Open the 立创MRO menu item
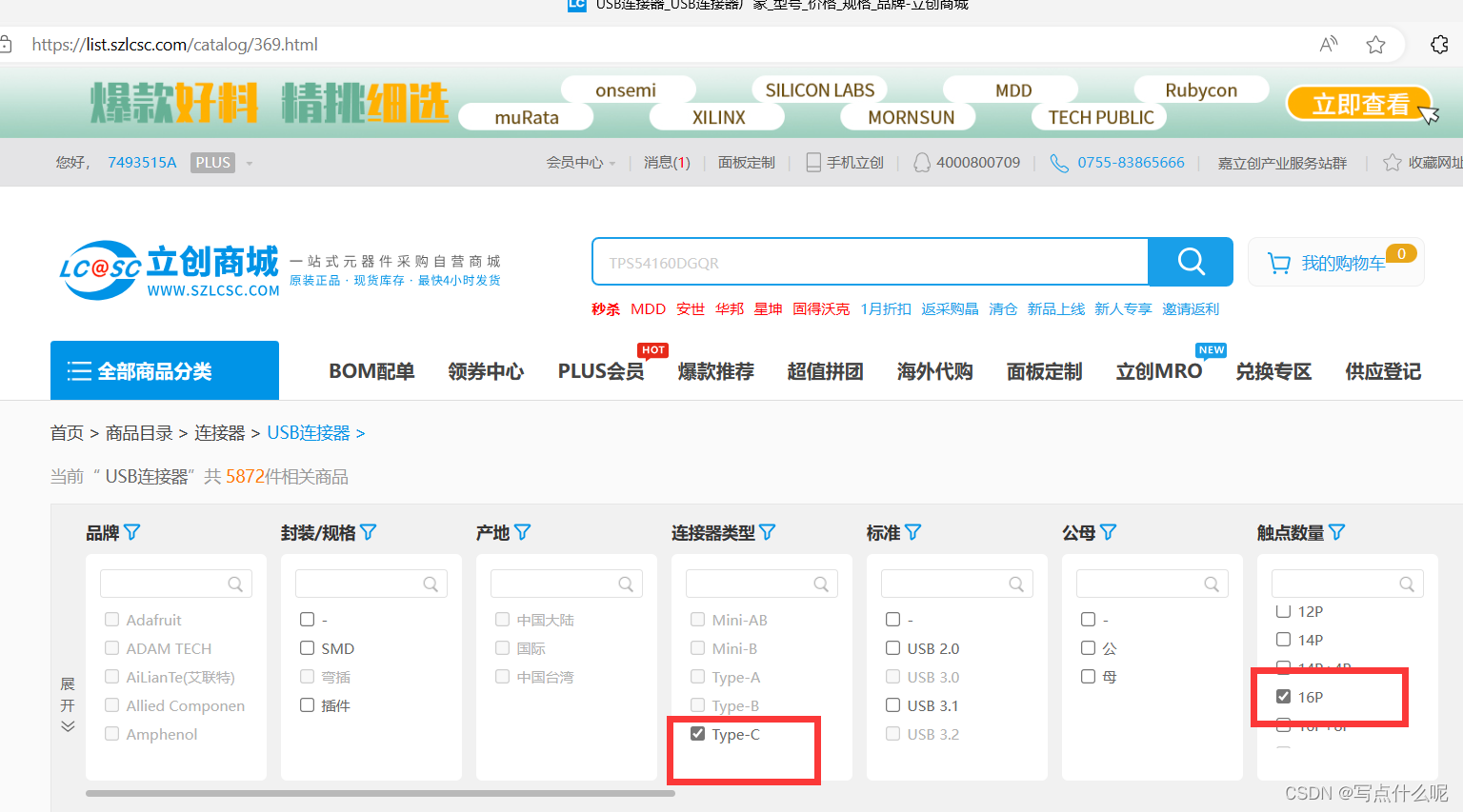Image resolution: width=1463 pixels, height=812 pixels. coord(1159,371)
